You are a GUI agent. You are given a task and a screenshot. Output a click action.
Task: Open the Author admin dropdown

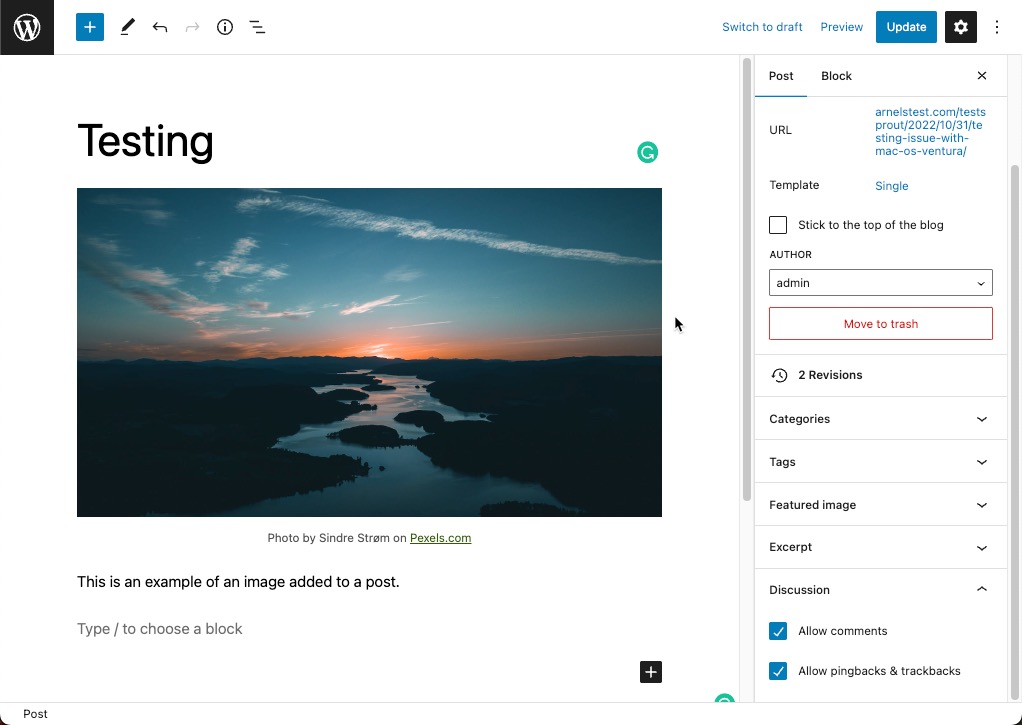[x=880, y=283]
